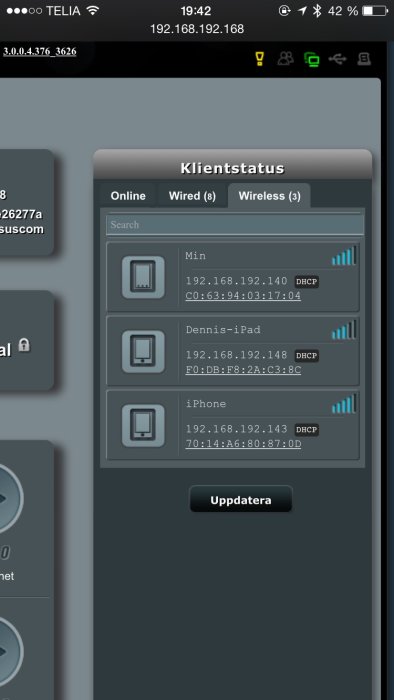394x700 pixels.
Task: Click the security padlock icon
Action: coord(24,345)
